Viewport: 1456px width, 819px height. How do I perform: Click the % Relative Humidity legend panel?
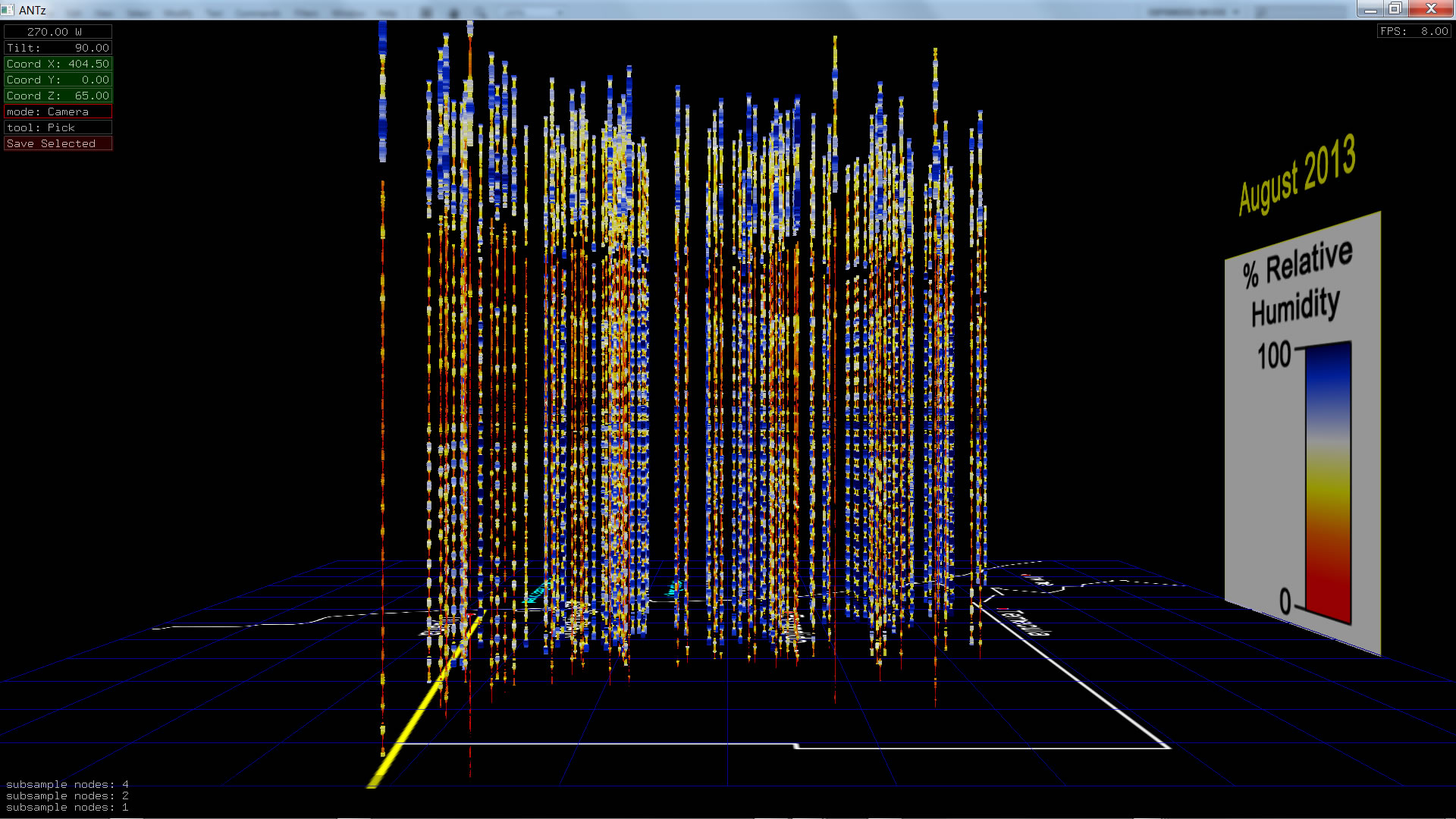click(x=1298, y=284)
